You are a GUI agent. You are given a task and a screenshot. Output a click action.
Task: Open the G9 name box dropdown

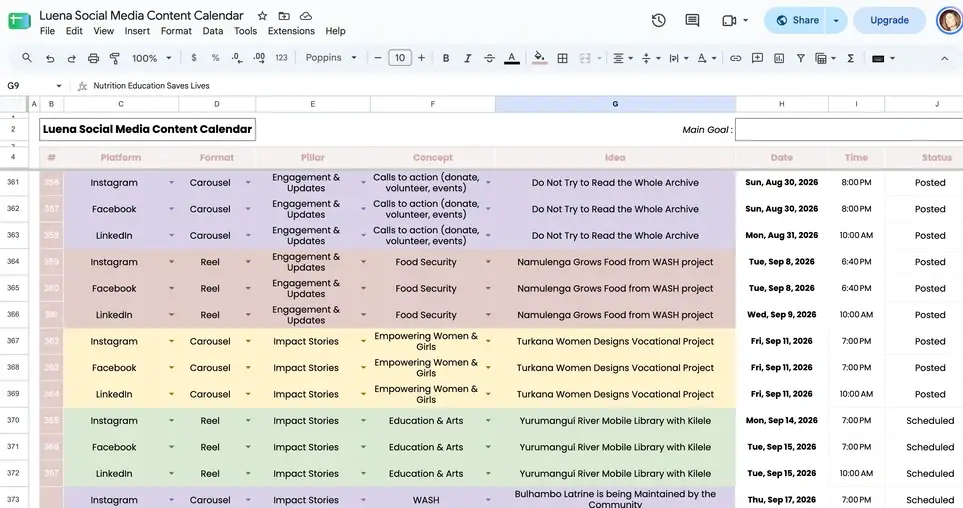click(59, 86)
